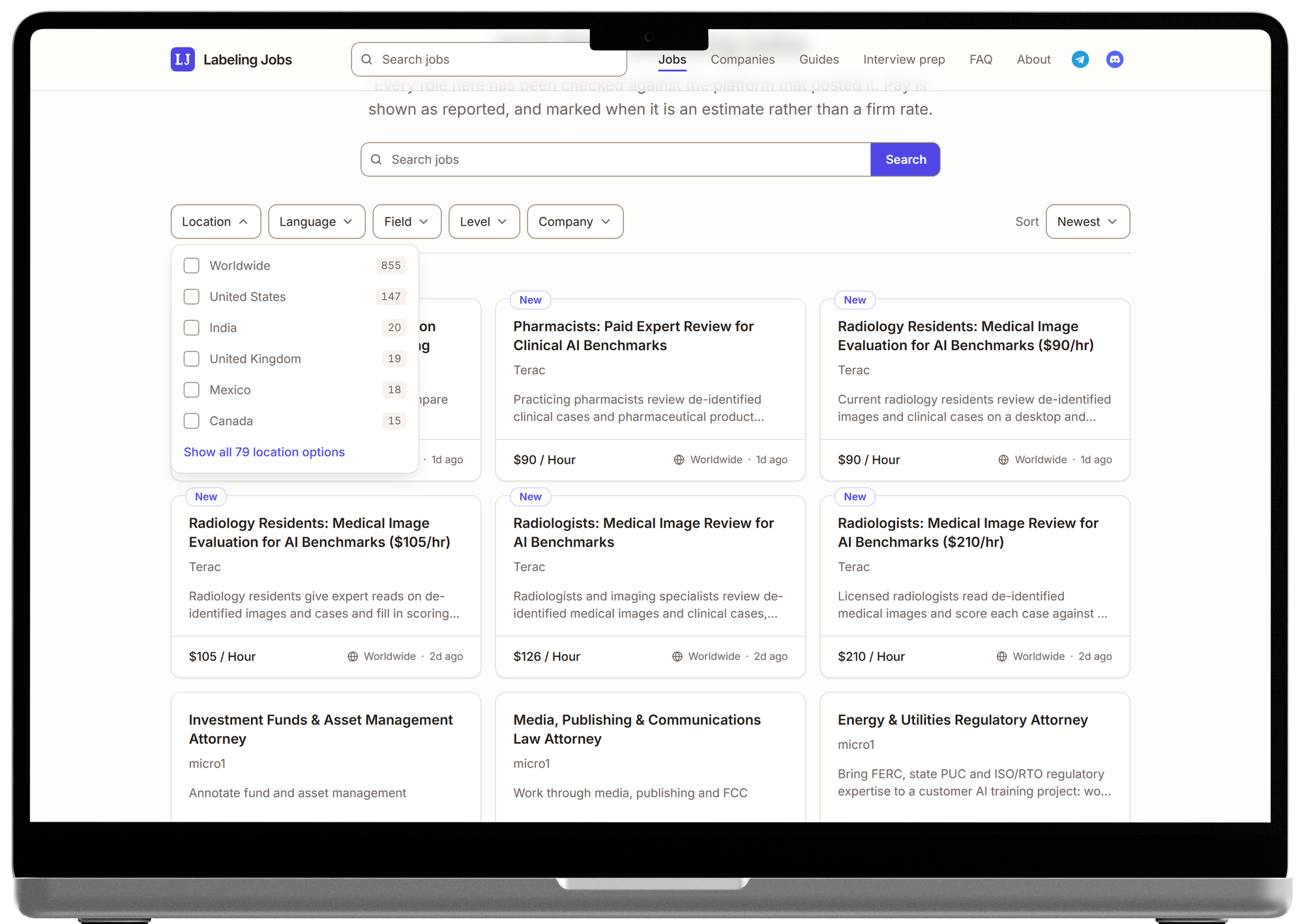Screen dimensions: 1304x924
Task: Click the LJ Labeling Jobs logo
Action: [x=231, y=59]
